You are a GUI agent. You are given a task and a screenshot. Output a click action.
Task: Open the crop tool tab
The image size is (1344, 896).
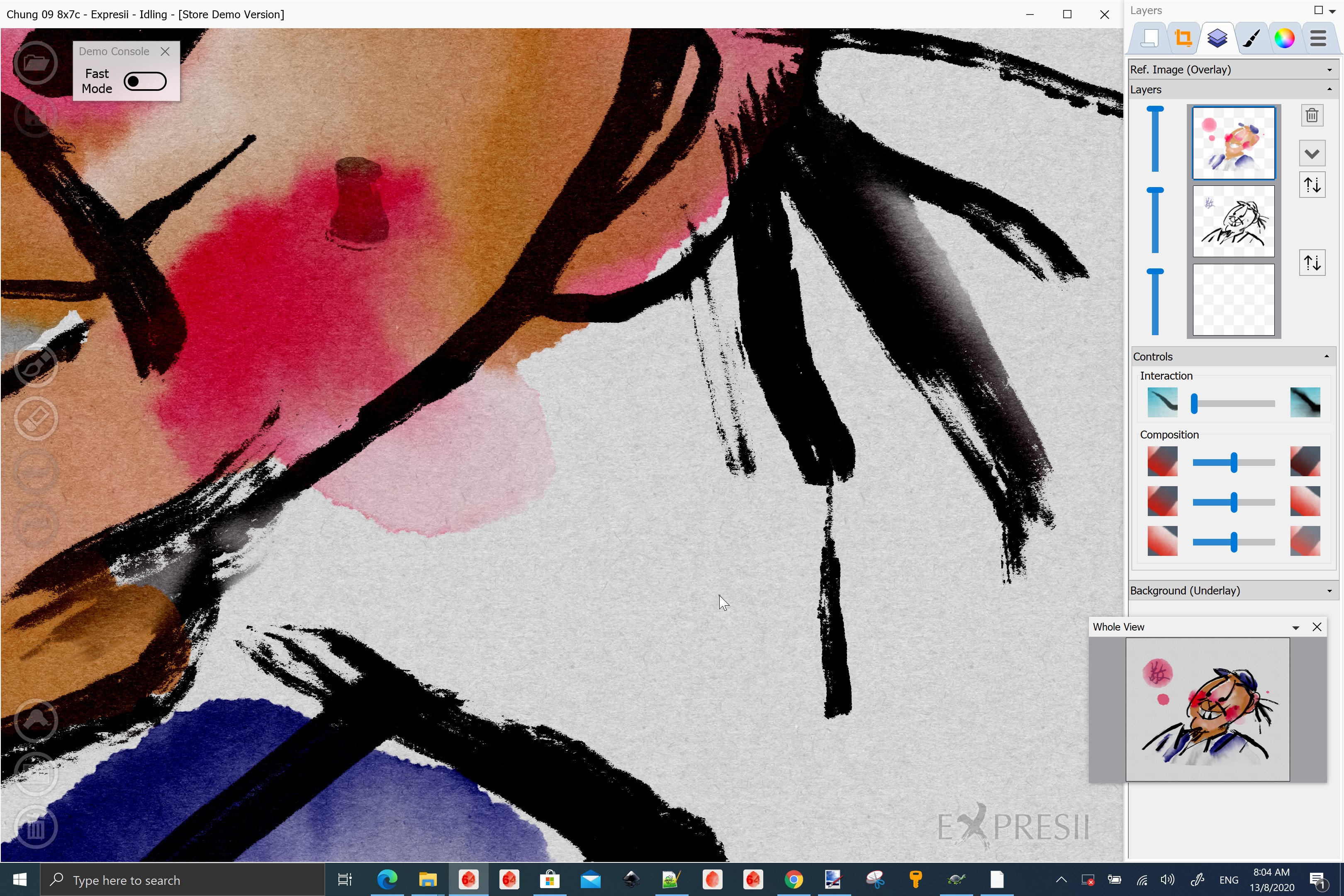pyautogui.click(x=1183, y=39)
